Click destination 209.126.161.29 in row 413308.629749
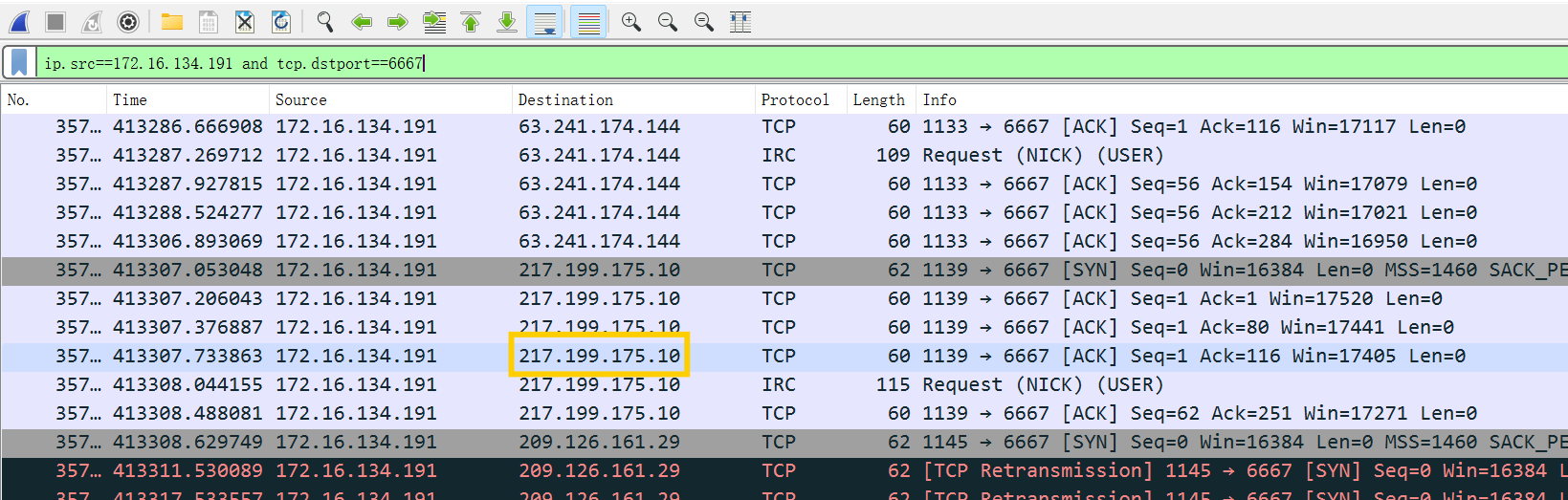 599,442
